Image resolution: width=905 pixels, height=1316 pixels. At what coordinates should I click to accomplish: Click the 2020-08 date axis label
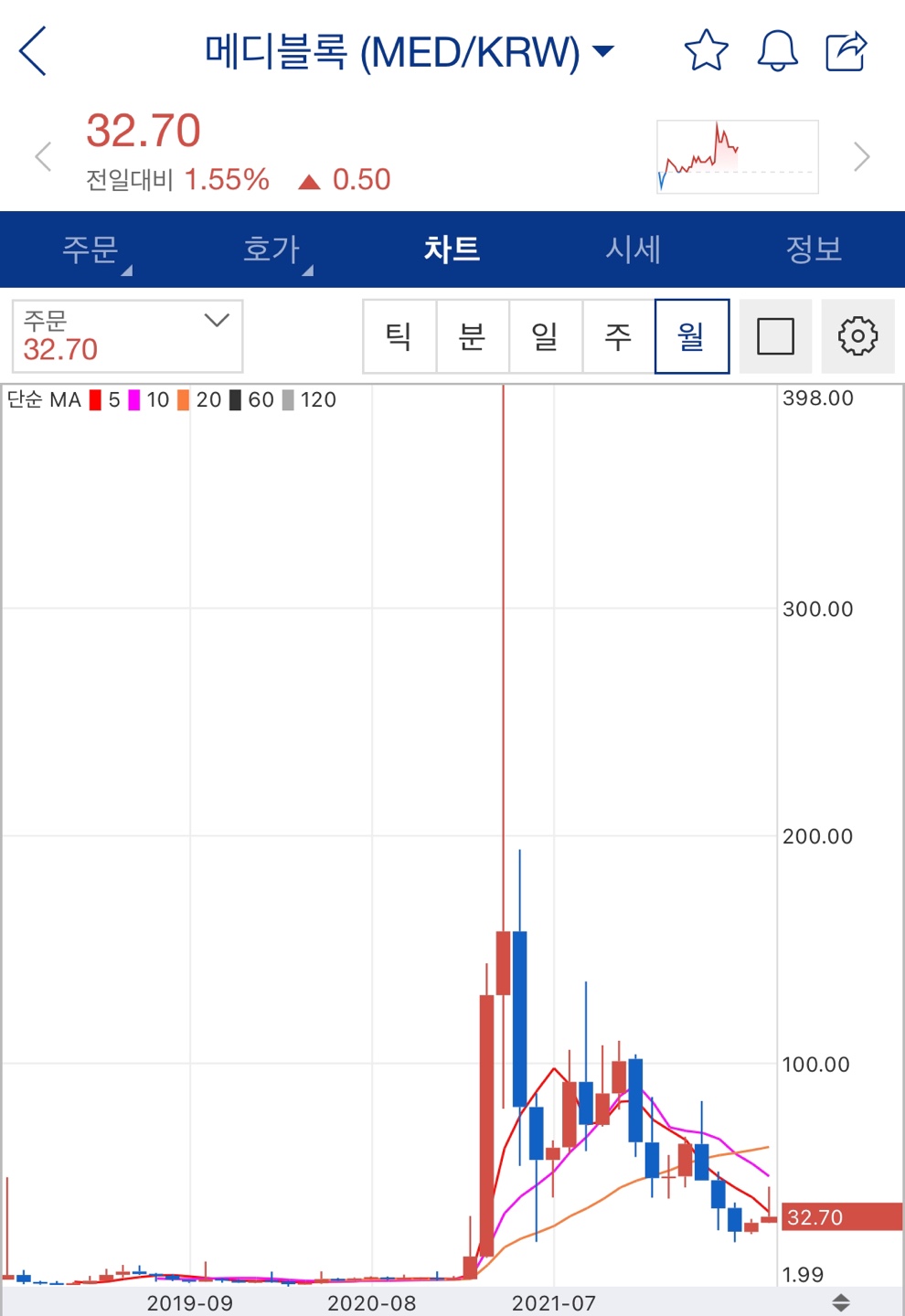(x=372, y=1303)
